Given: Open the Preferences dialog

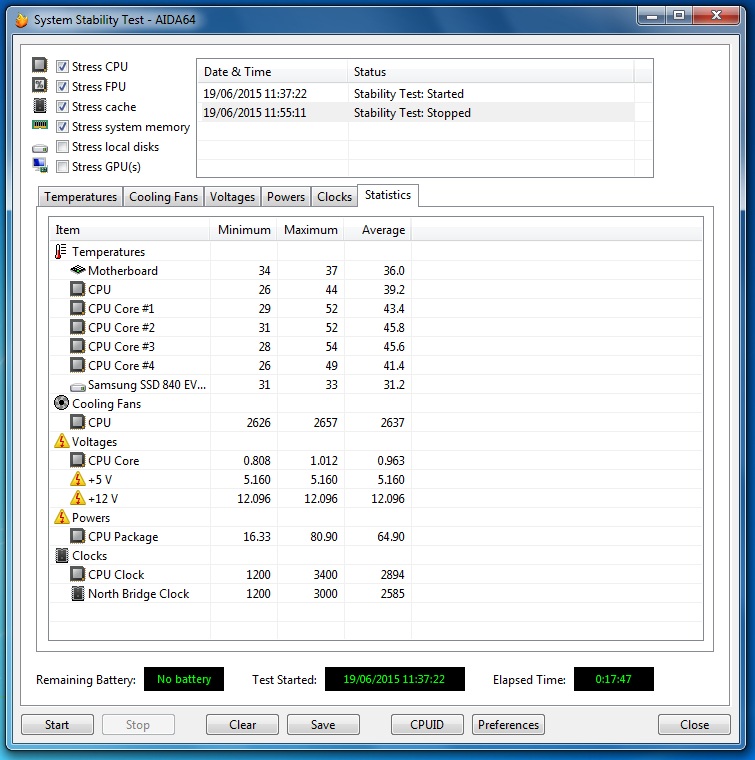Looking at the screenshot, I should point(508,725).
